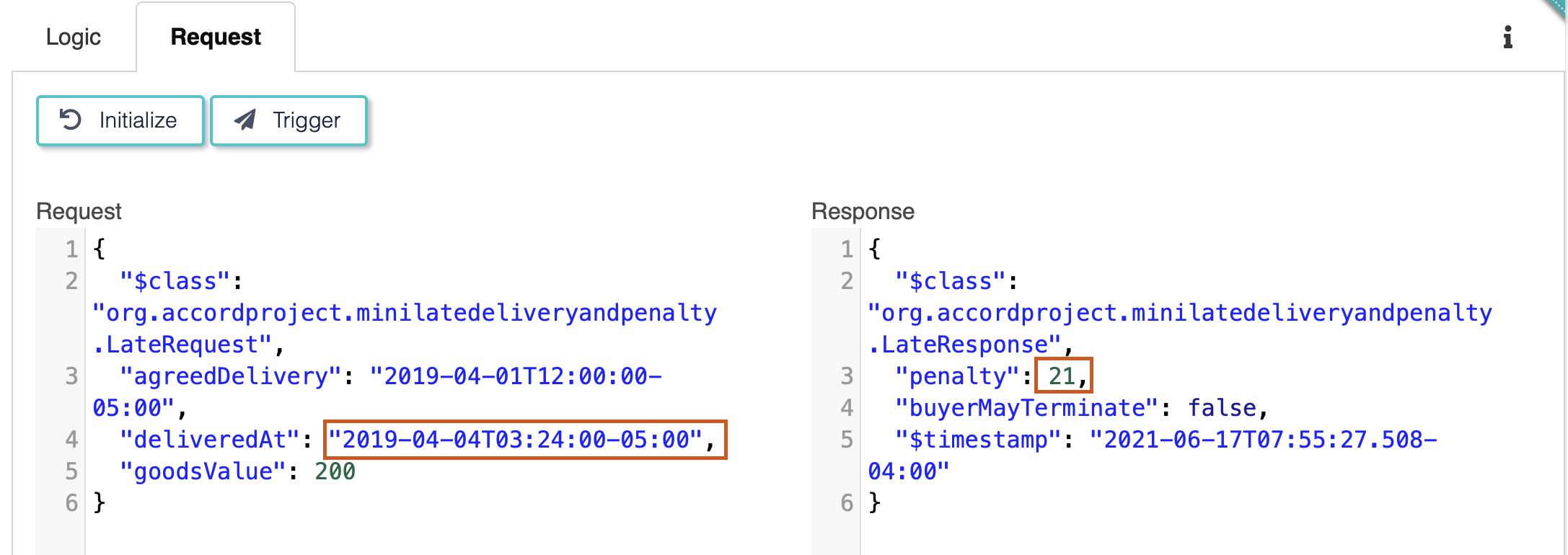Click line number 4 in Request gutter

coord(71,440)
